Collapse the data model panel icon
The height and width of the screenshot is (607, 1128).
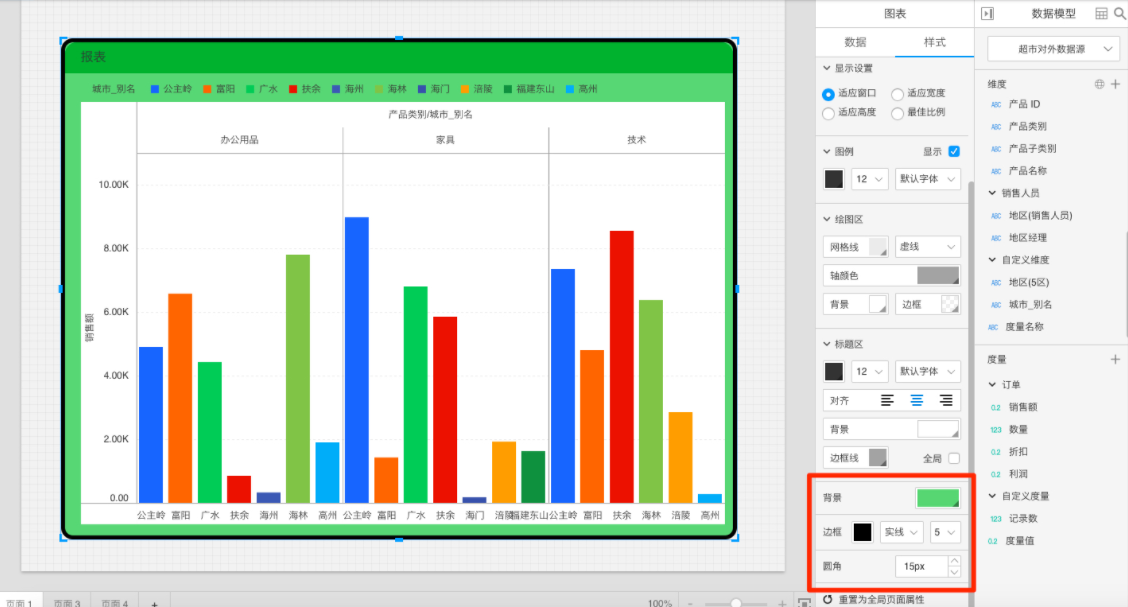click(x=988, y=14)
